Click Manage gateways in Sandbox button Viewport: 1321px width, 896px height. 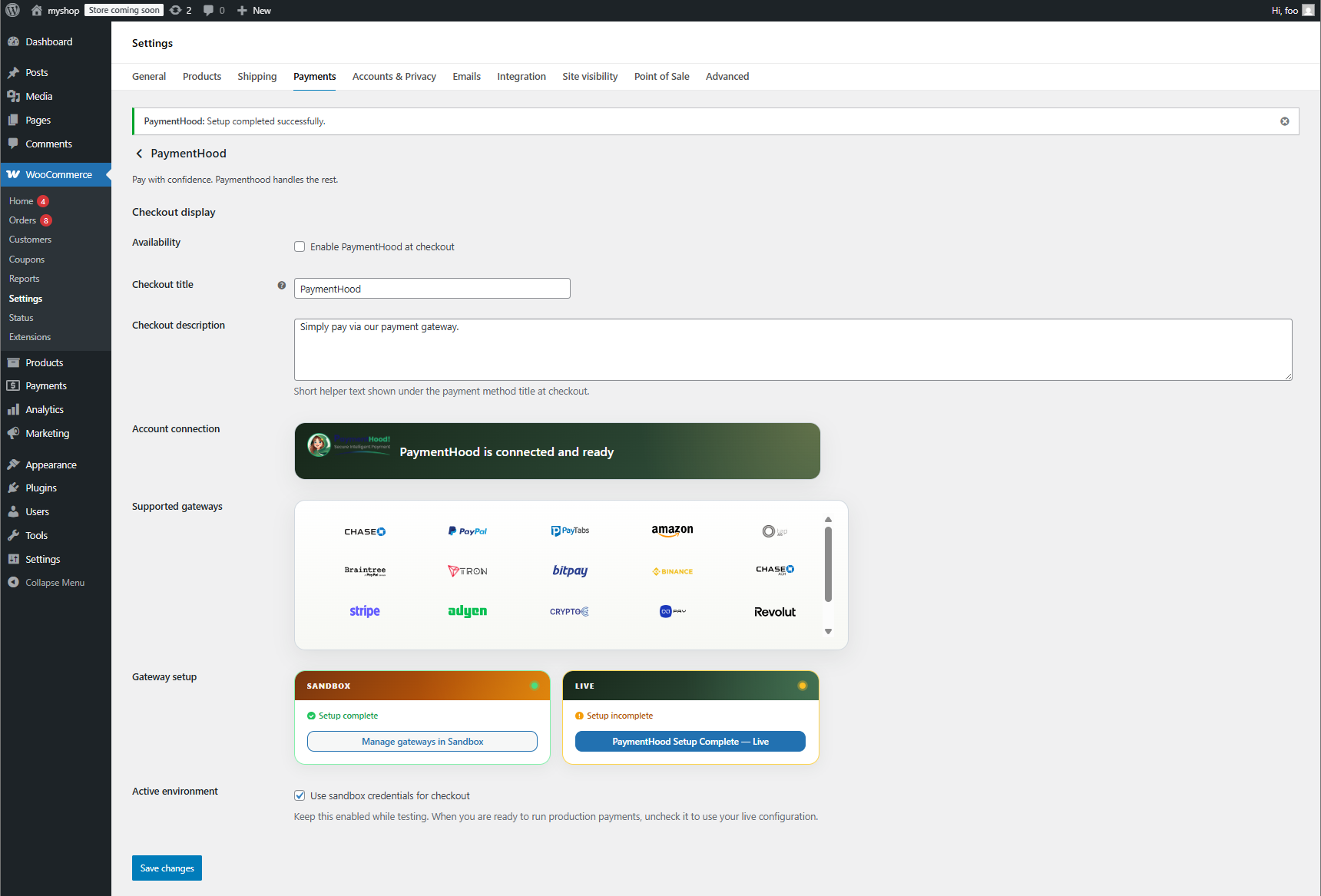coord(422,742)
